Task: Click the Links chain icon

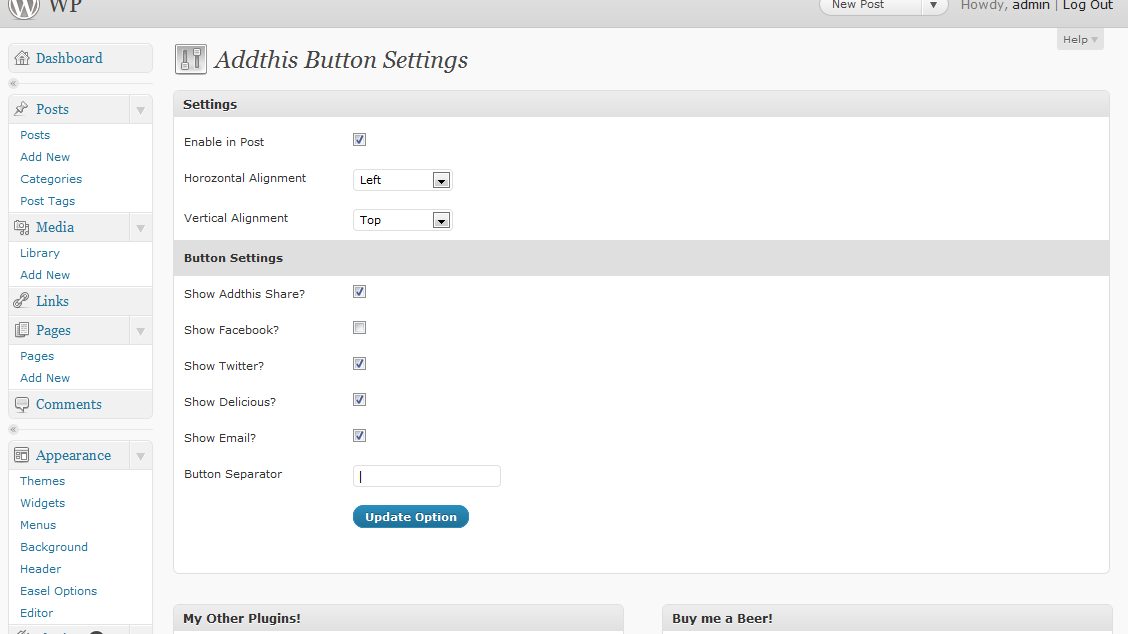Action: pos(22,301)
